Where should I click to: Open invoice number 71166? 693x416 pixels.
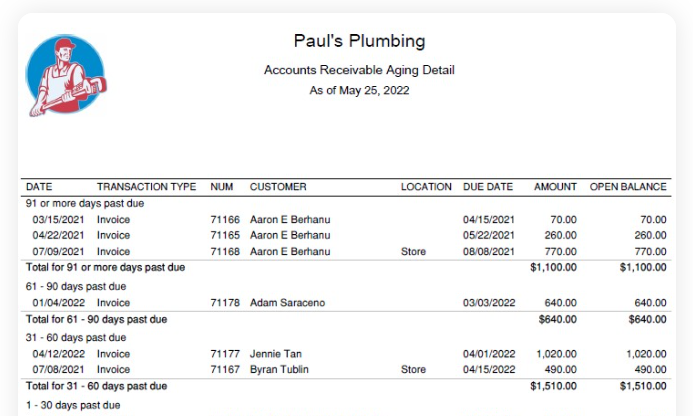pyautogui.click(x=225, y=220)
